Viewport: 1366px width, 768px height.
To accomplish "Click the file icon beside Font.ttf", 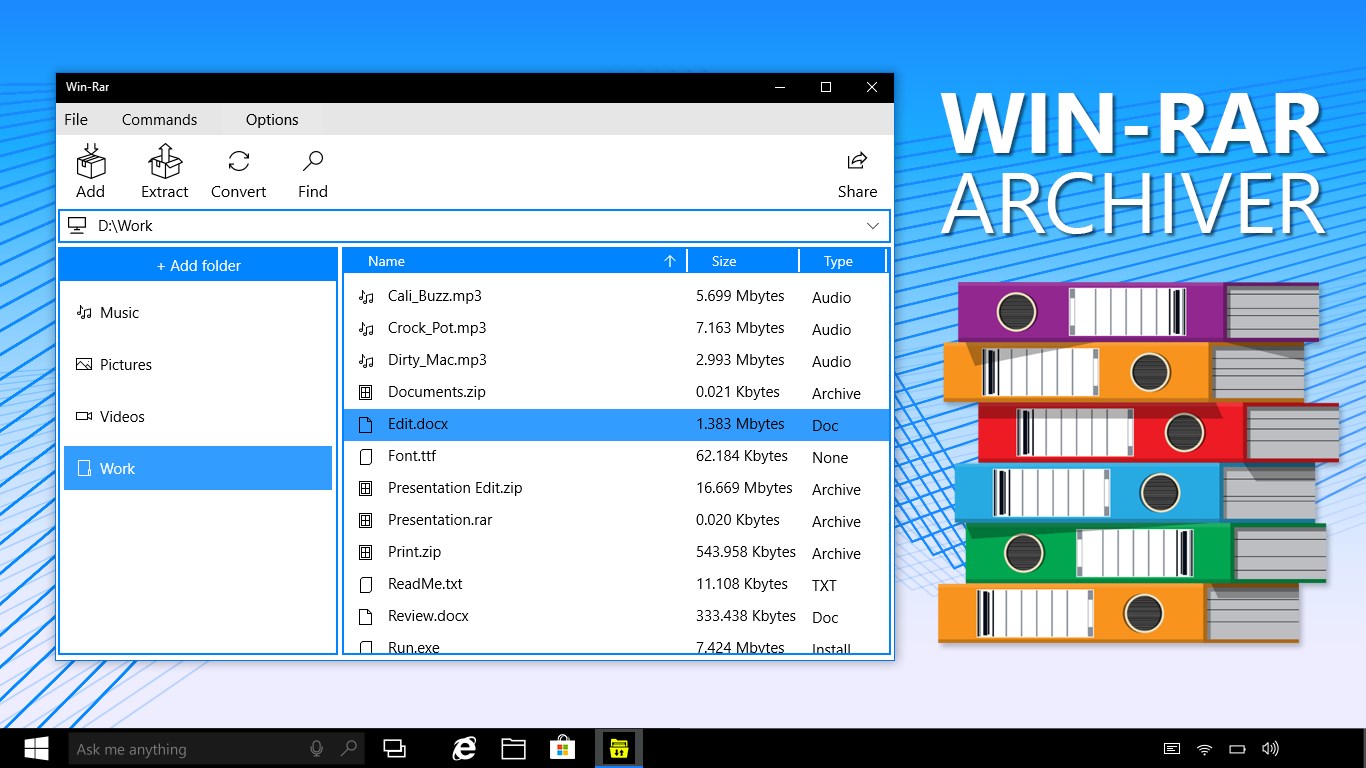I will point(366,456).
